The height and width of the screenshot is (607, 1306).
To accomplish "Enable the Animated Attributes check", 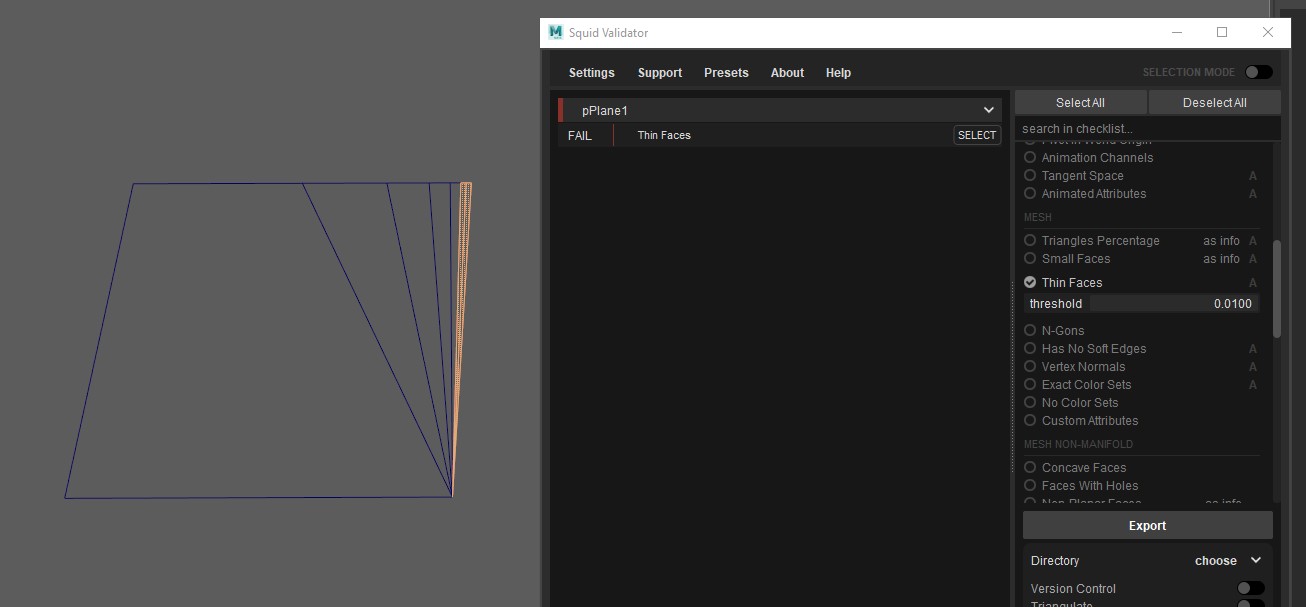I will [1030, 193].
